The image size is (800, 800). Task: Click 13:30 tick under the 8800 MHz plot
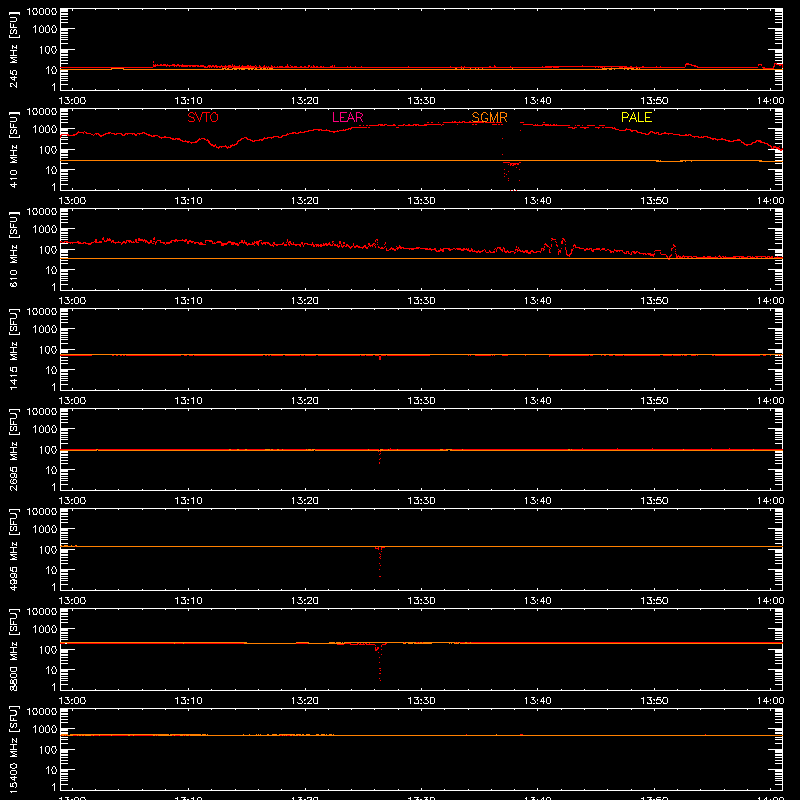(421, 701)
